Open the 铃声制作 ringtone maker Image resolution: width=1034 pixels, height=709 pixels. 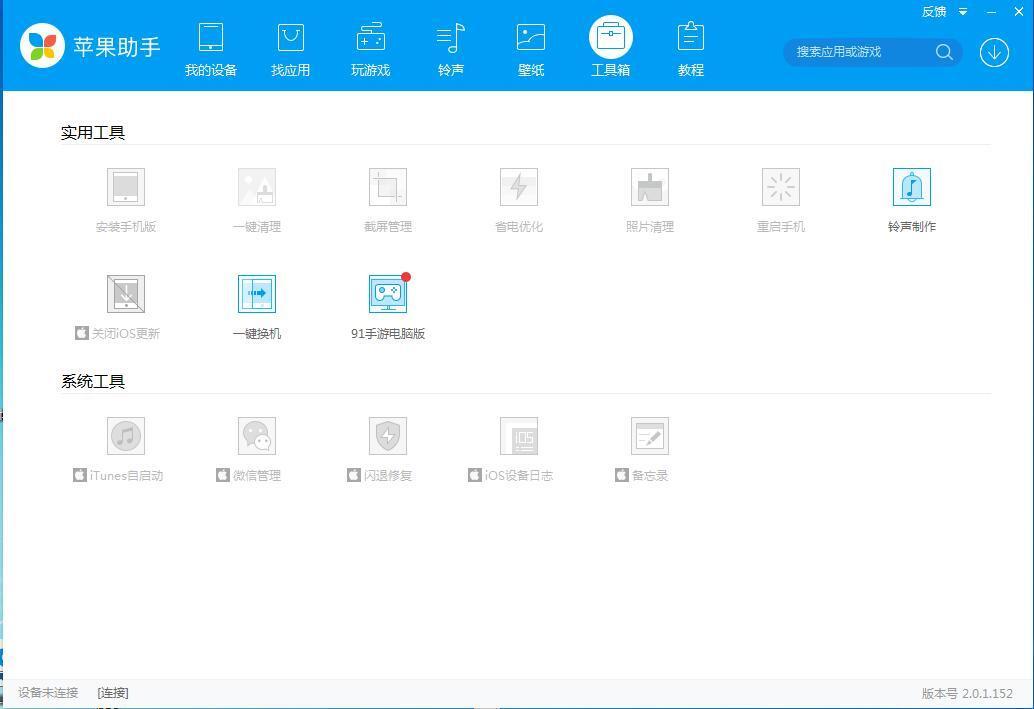click(x=912, y=187)
